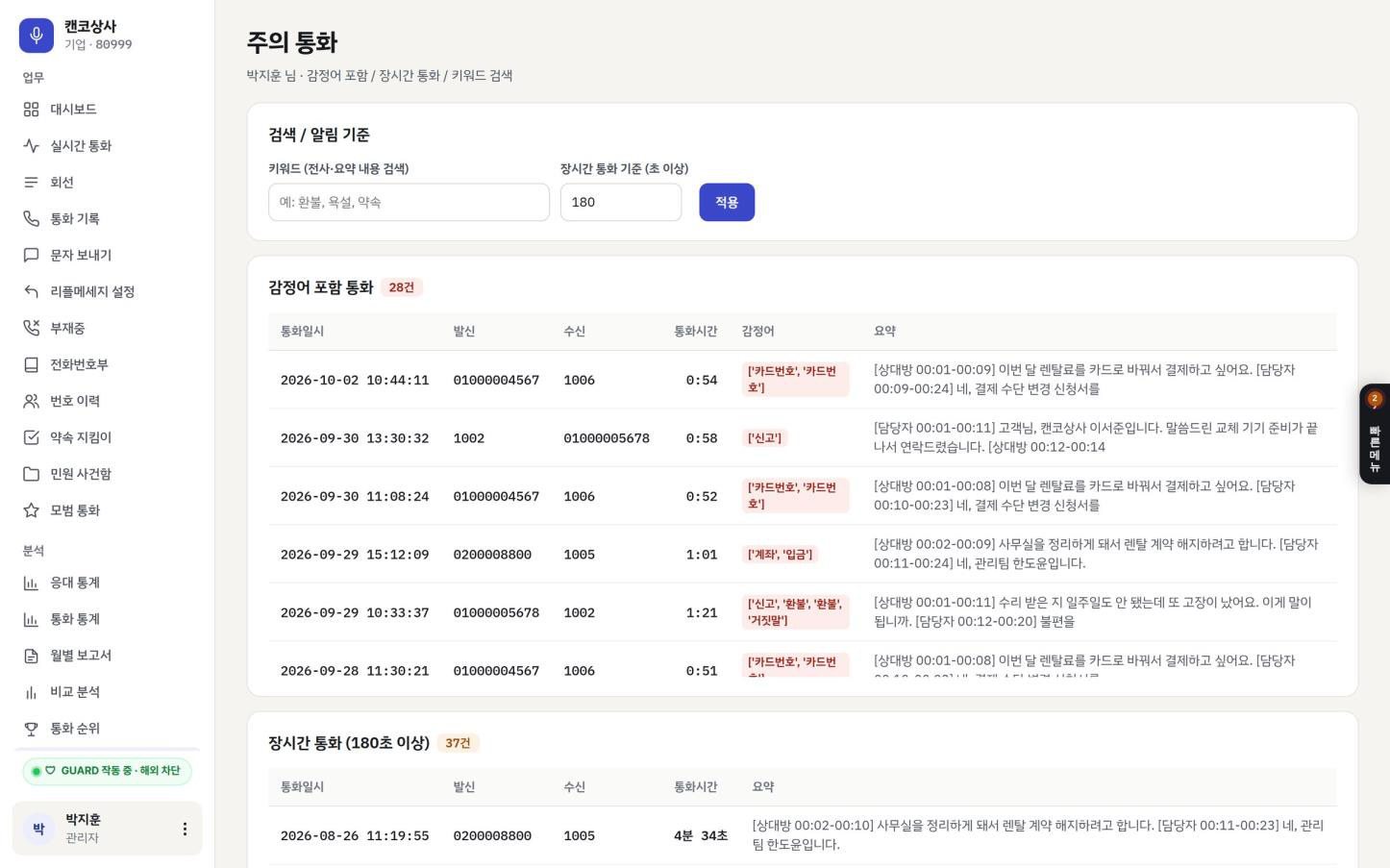This screenshot has height=868, width=1390.
Task: Click the 1:21 call duration cell
Action: point(702,613)
